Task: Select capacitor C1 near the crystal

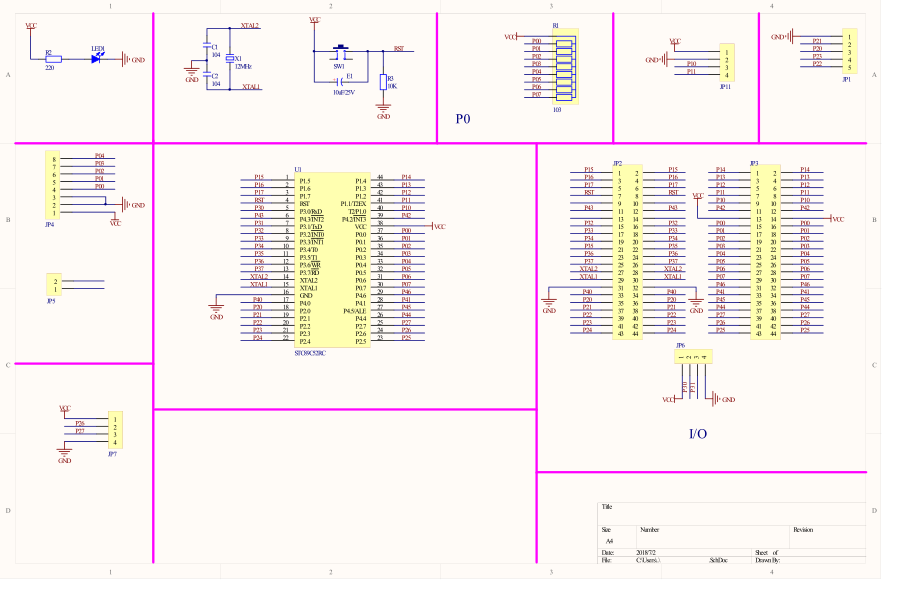Action: click(x=207, y=46)
